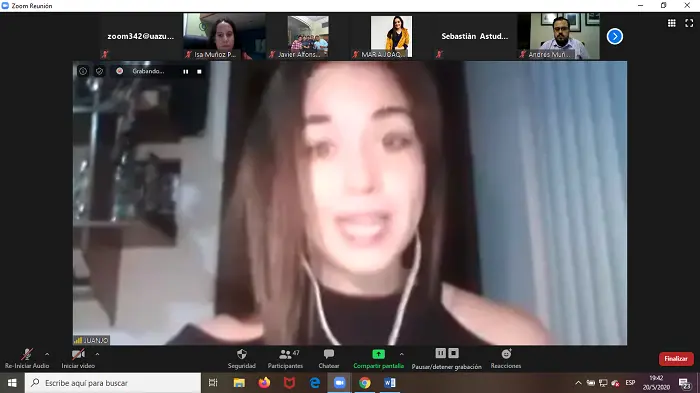Unmute with Re-Iniciar Audio microphone

27,359
